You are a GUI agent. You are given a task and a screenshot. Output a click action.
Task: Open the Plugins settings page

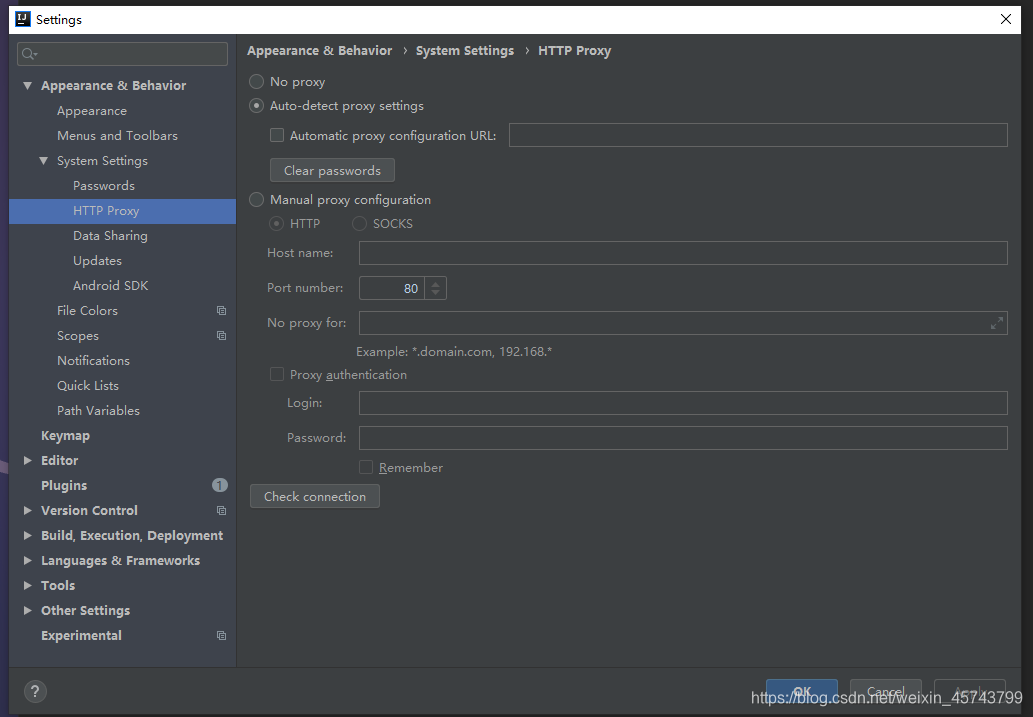(x=64, y=486)
